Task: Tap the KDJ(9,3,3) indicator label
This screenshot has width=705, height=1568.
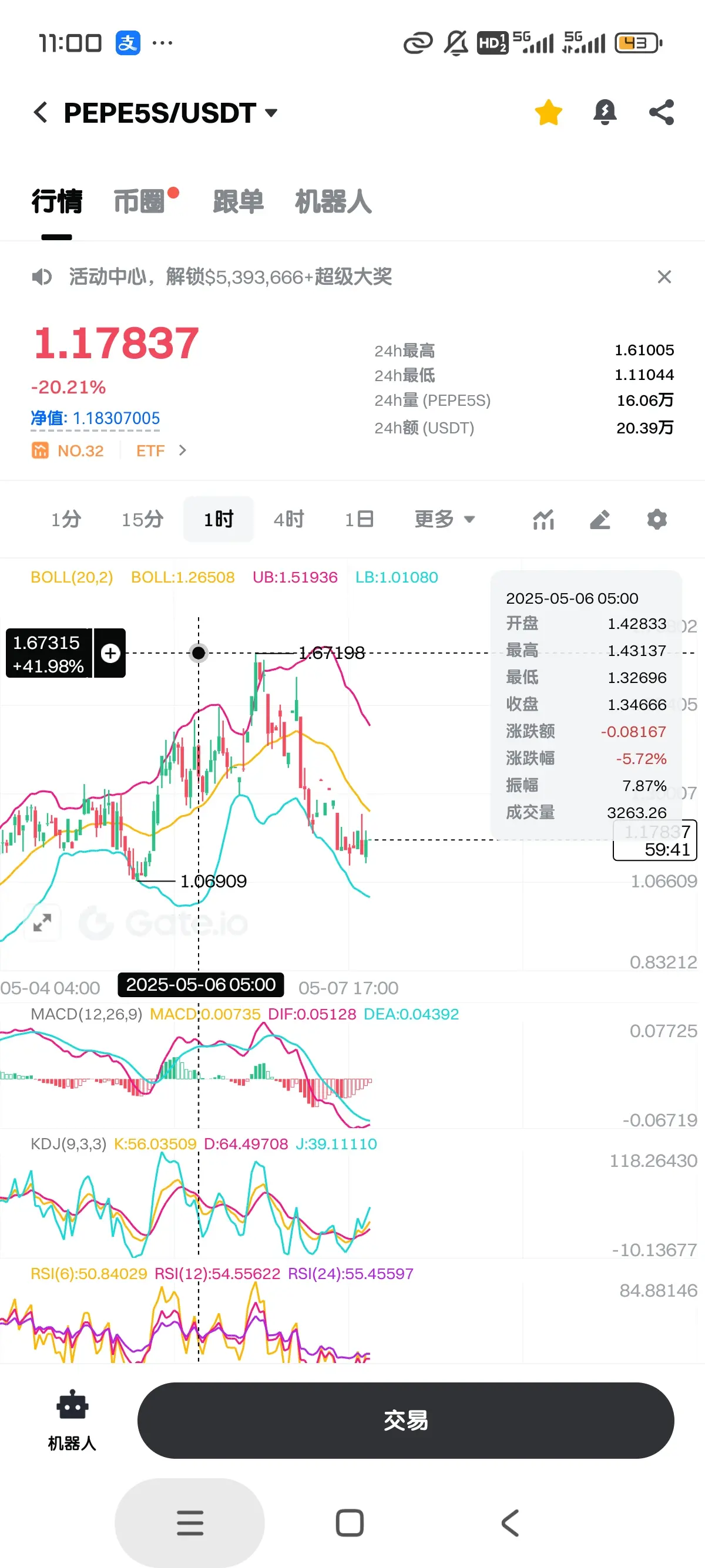Action: 68,1144
